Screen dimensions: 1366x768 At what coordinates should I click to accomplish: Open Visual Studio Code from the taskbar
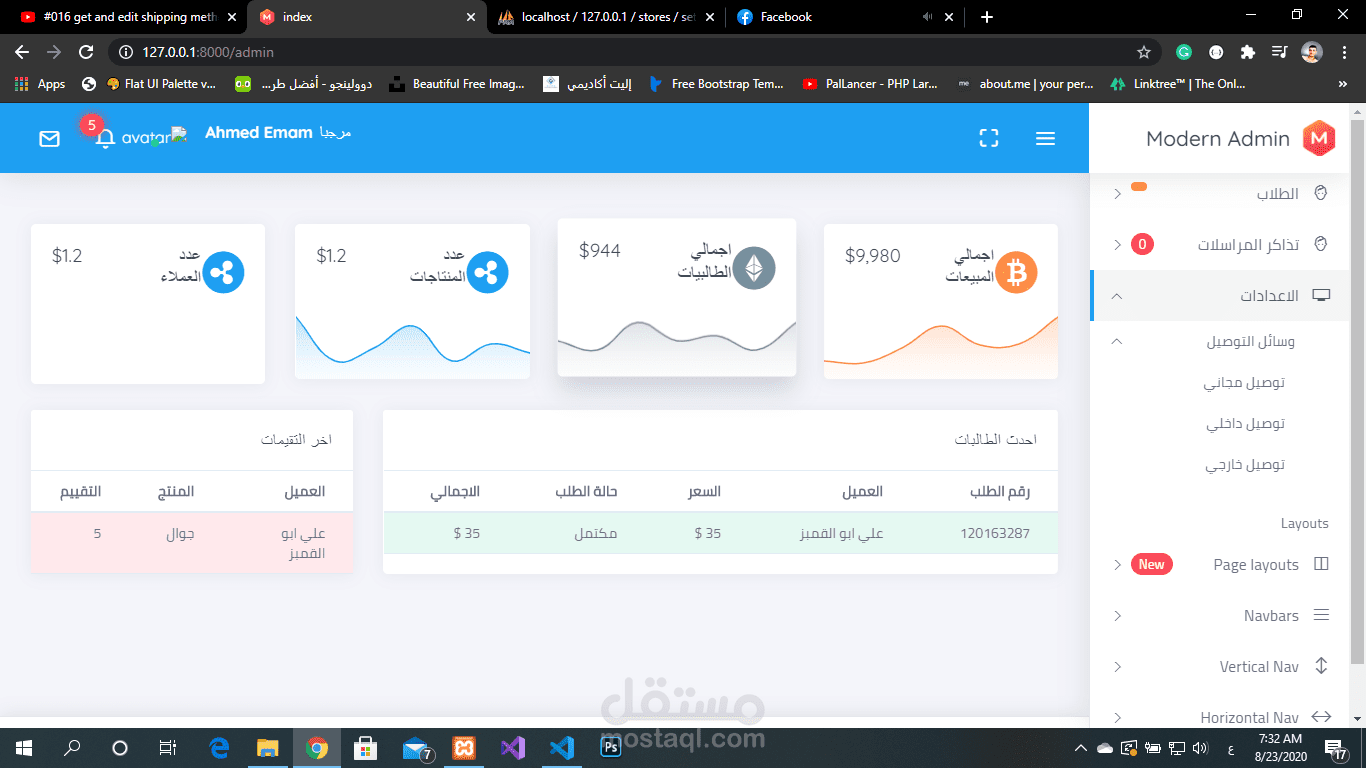click(x=562, y=748)
